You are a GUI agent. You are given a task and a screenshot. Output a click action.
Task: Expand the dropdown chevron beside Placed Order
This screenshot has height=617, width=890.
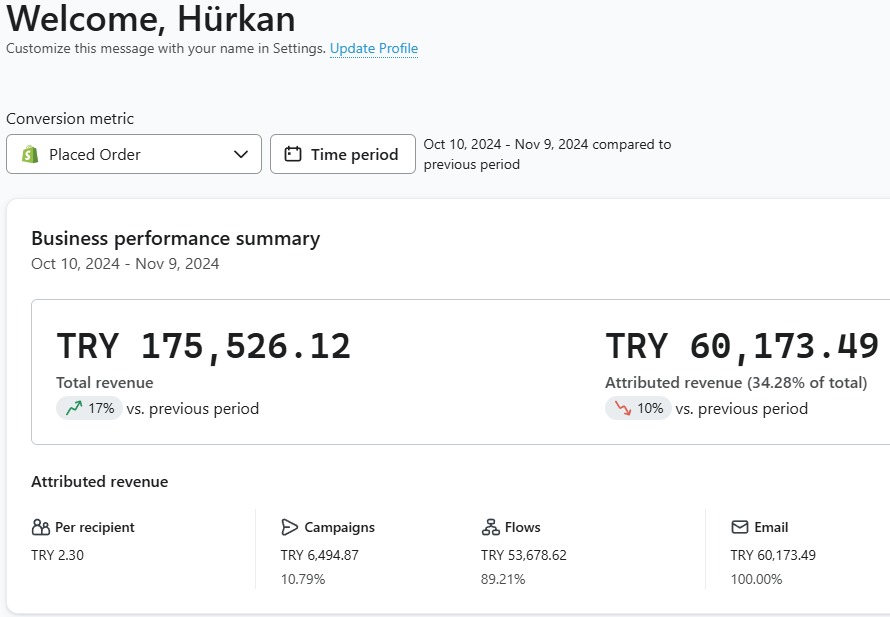241,154
